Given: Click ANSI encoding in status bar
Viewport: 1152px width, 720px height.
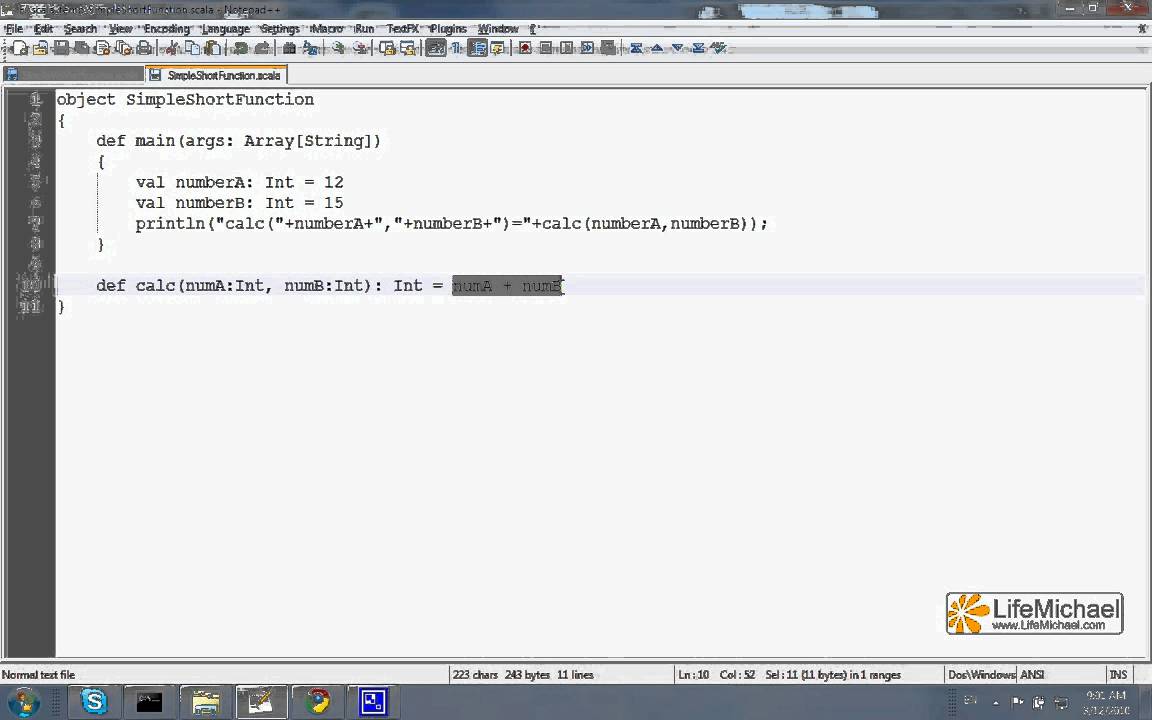Looking at the screenshot, I should pos(1032,674).
